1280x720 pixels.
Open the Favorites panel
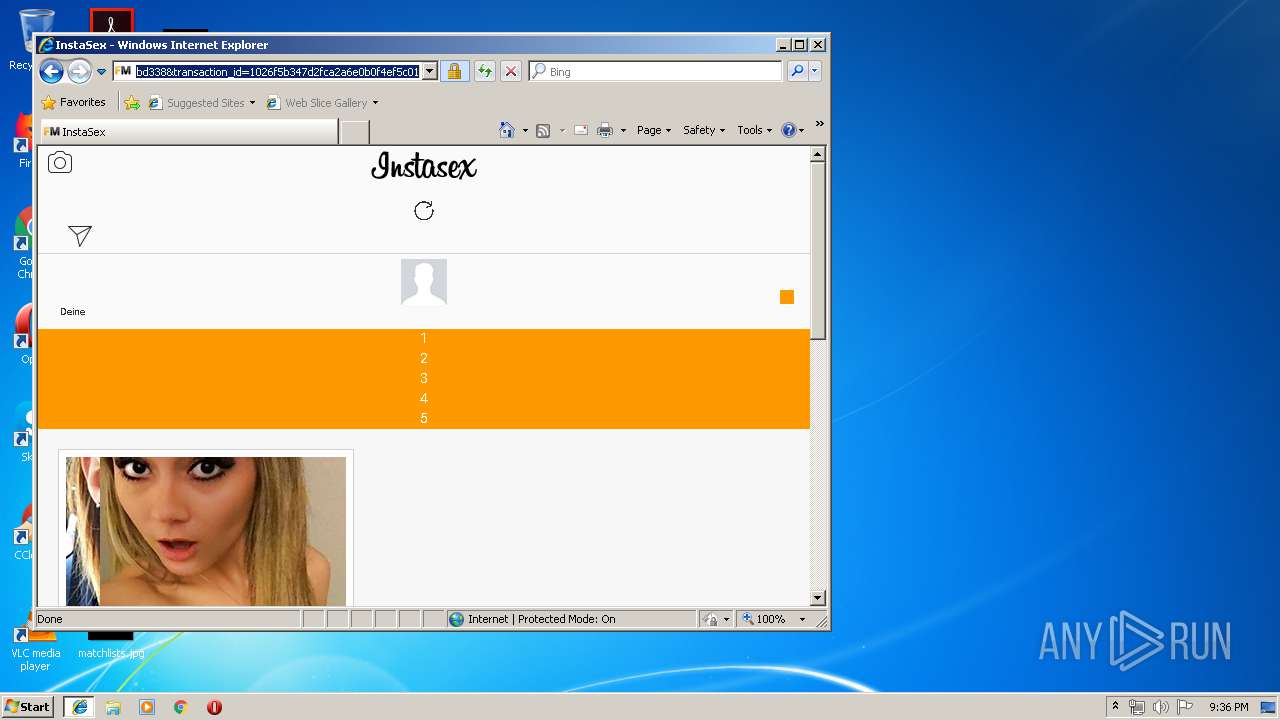[73, 102]
